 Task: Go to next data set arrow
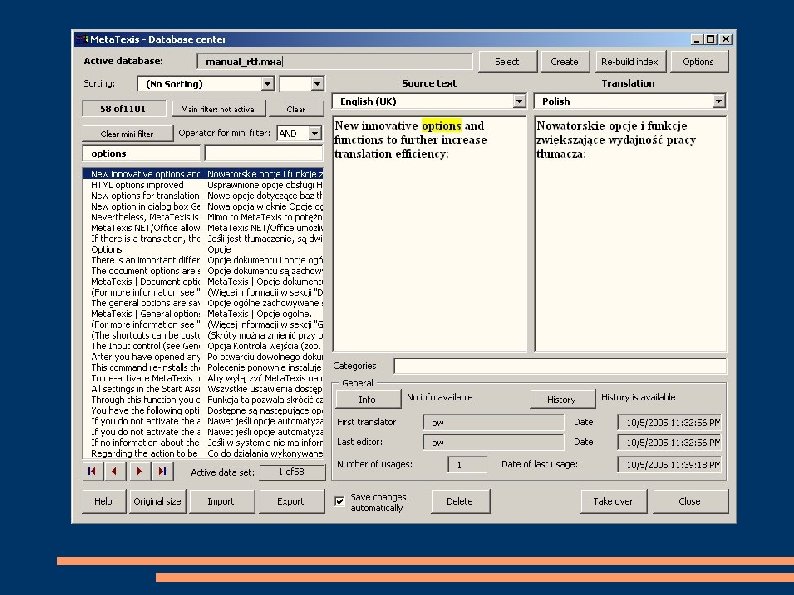coord(139,471)
